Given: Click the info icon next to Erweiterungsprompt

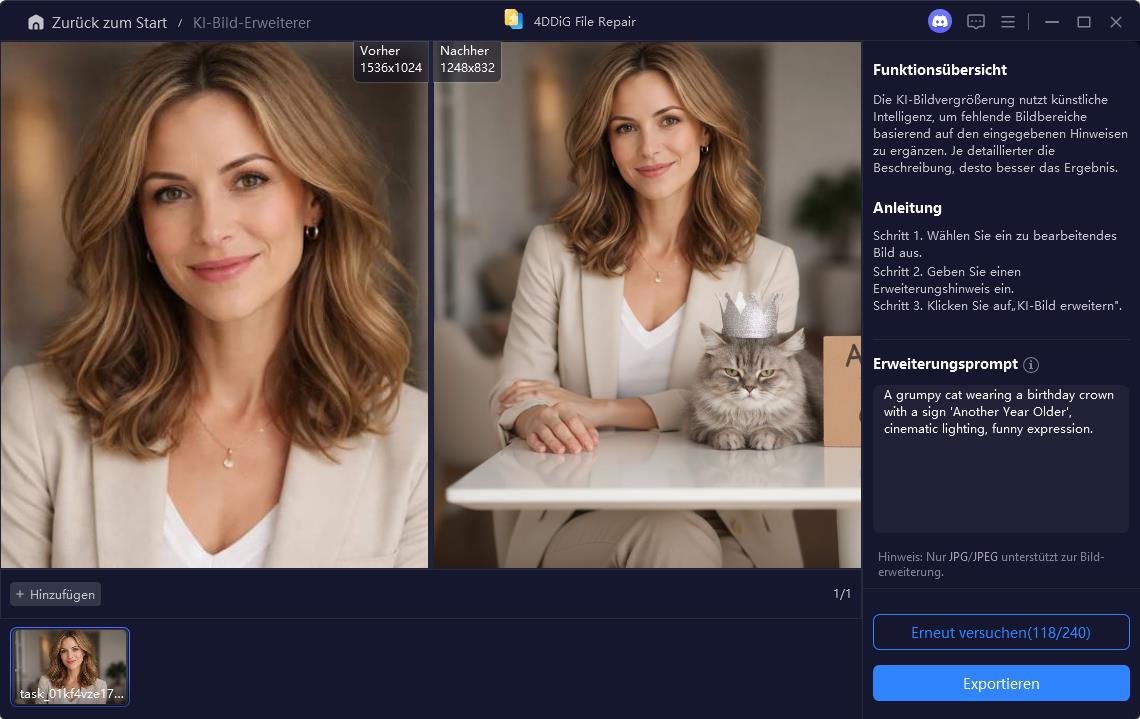Looking at the screenshot, I should (x=1031, y=365).
